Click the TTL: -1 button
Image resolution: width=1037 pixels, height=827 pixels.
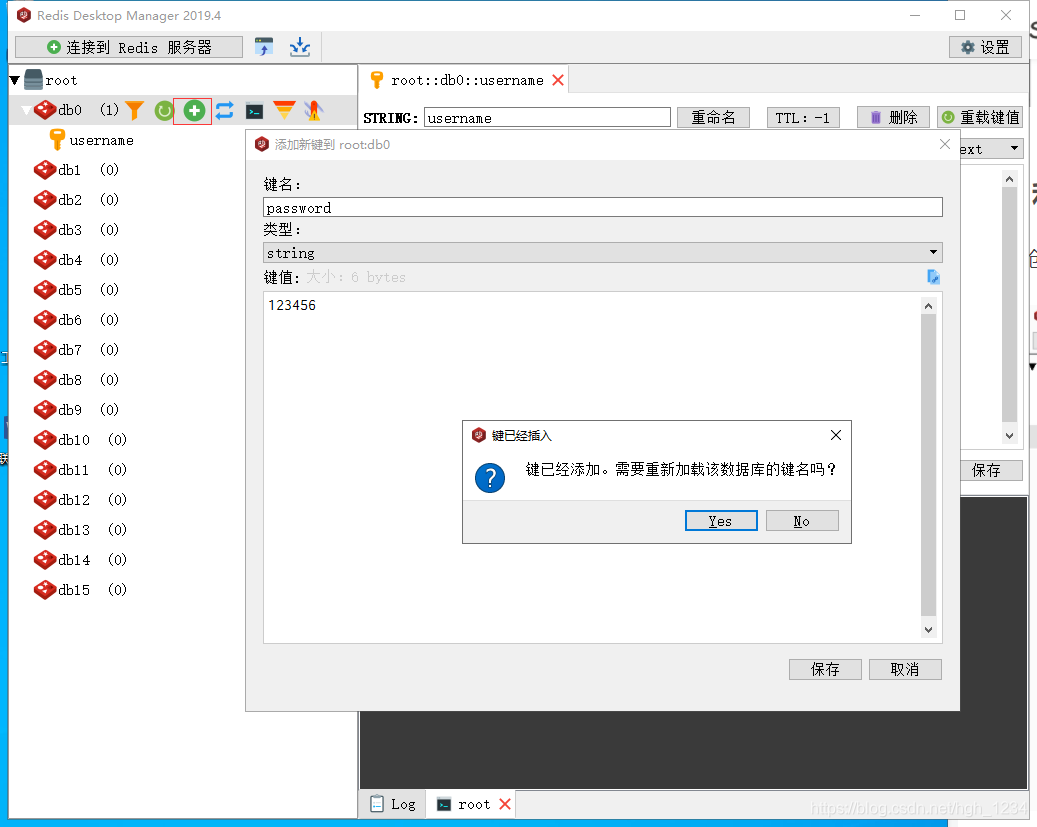[x=802, y=118]
